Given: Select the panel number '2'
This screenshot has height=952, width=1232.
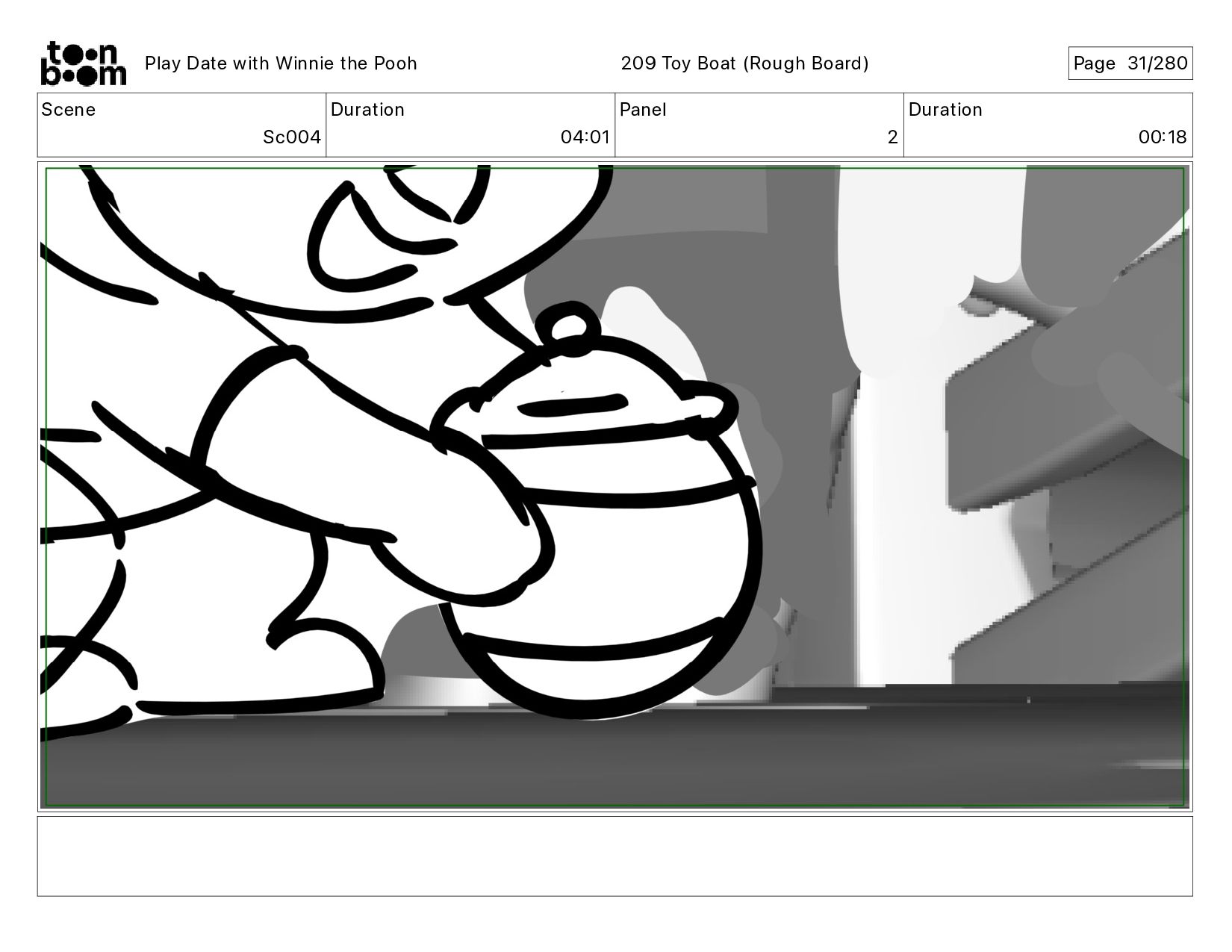Looking at the screenshot, I should tap(892, 137).
